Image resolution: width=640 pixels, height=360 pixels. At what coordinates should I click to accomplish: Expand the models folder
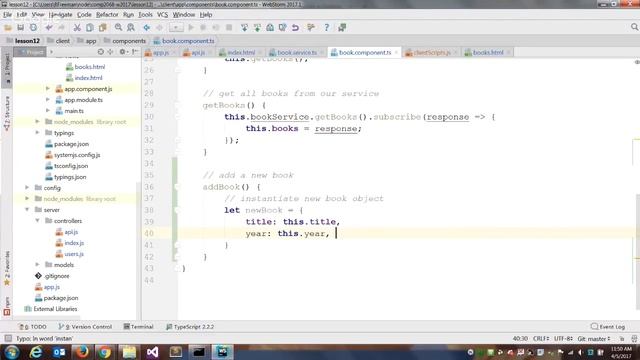pos(37,265)
